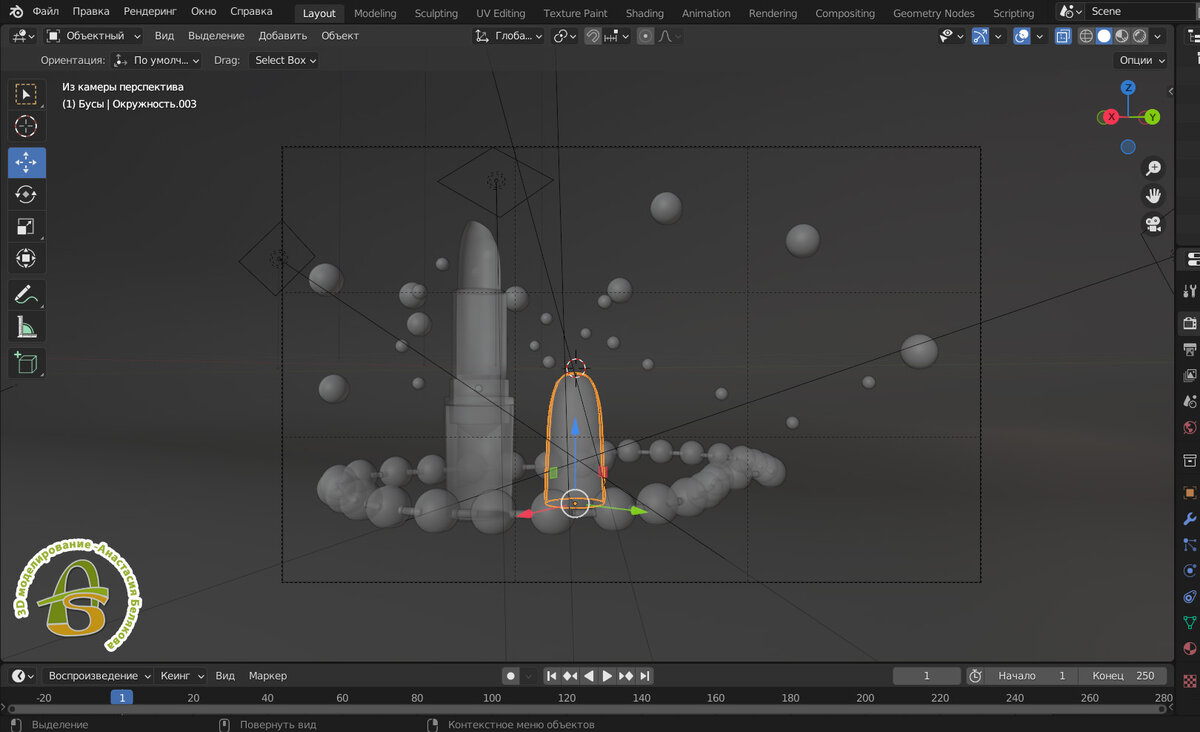Open the Глоба... transform orientation dropdown
Viewport: 1200px width, 732px height.
click(x=509, y=36)
